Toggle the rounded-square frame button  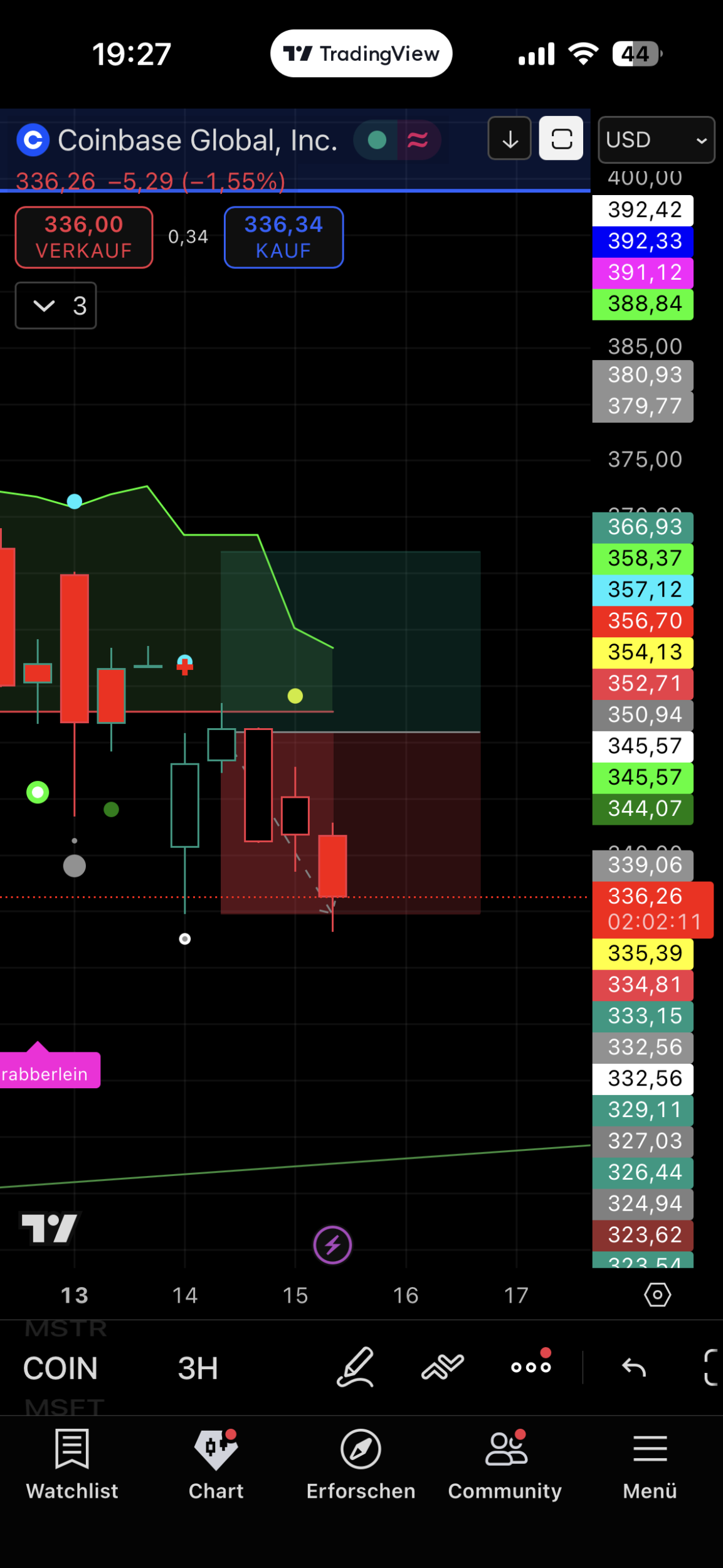pyautogui.click(x=561, y=139)
